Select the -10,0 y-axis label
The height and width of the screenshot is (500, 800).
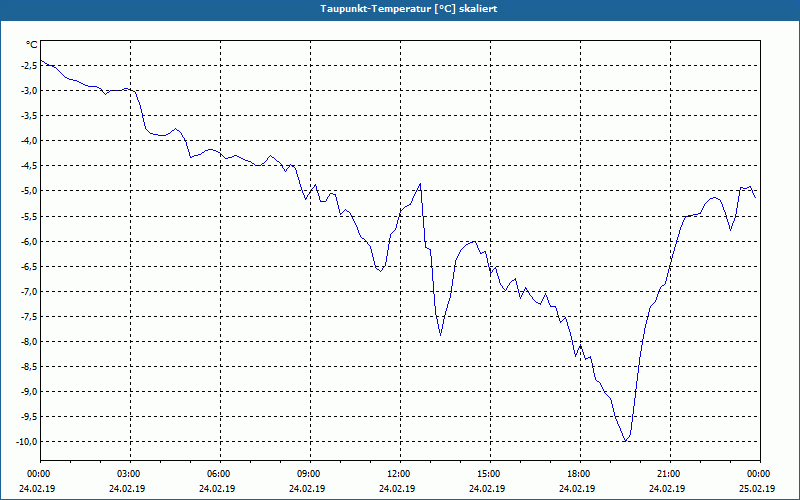26,442
